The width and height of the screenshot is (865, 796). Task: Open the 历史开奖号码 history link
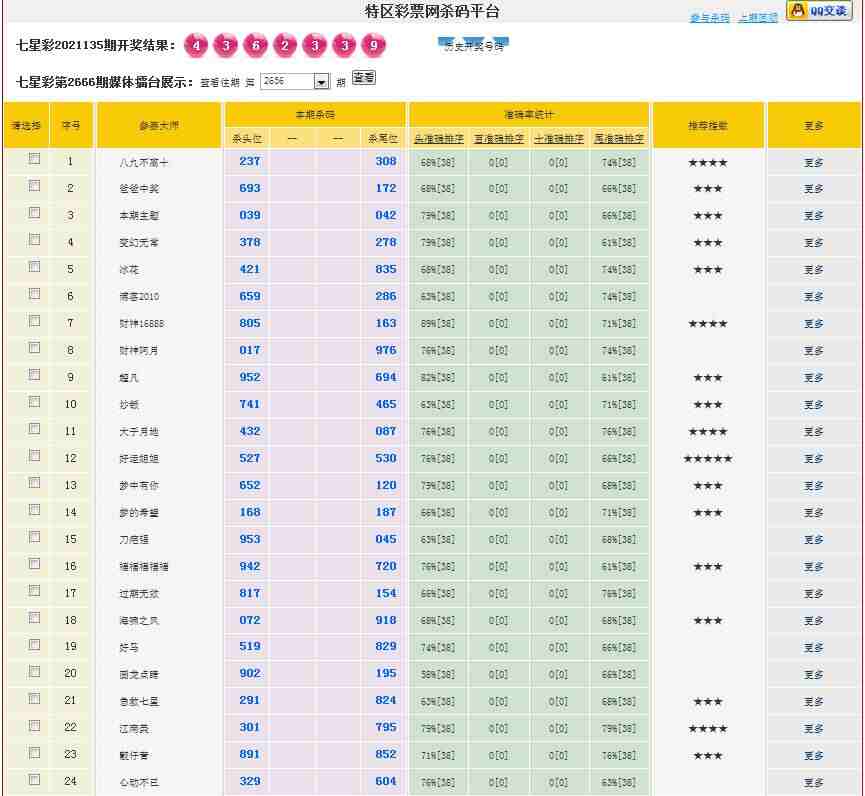pos(473,47)
